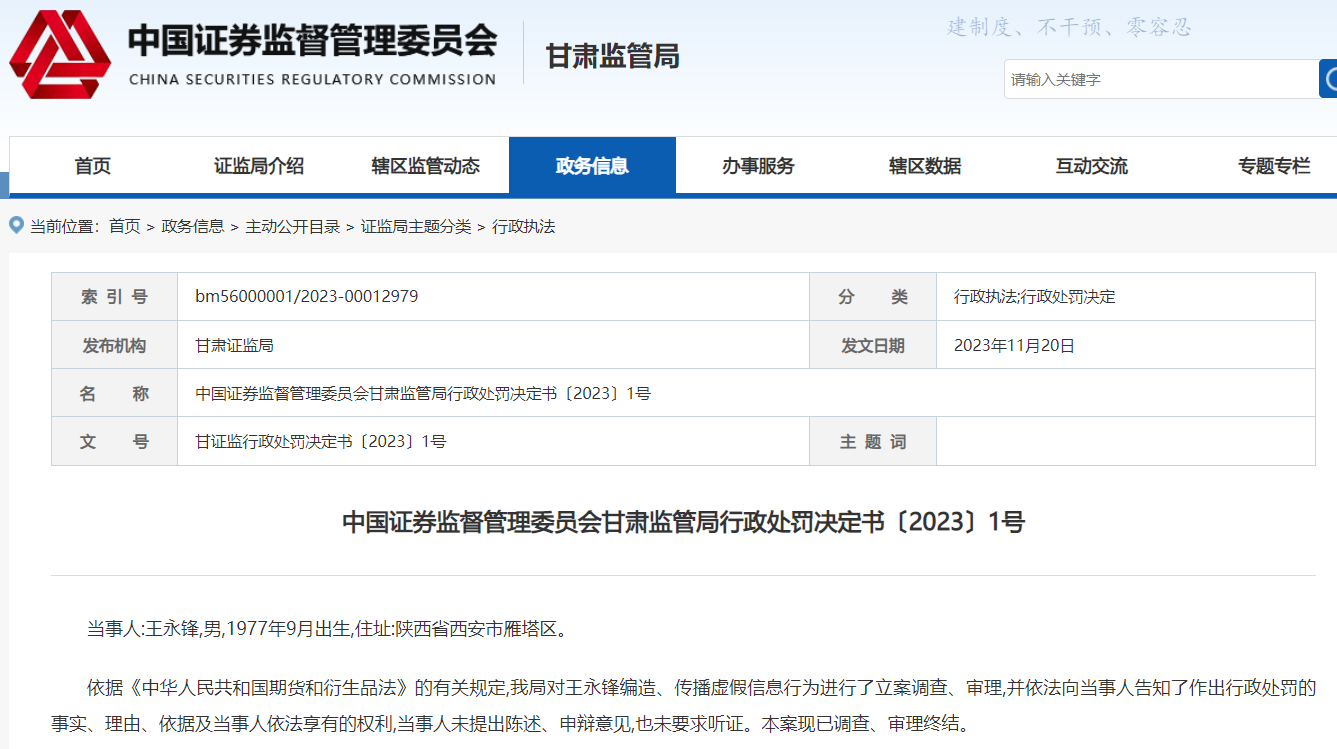This screenshot has width=1337, height=749.
Task: Click the 政务信息 breadcrumb link
Action: (193, 227)
